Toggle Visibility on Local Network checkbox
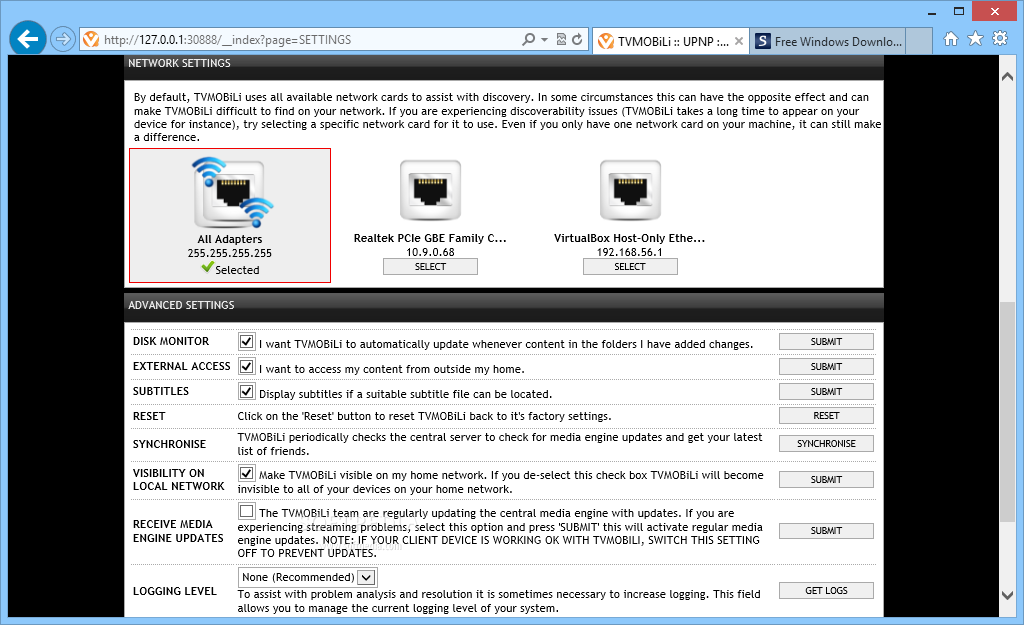 pos(246,473)
